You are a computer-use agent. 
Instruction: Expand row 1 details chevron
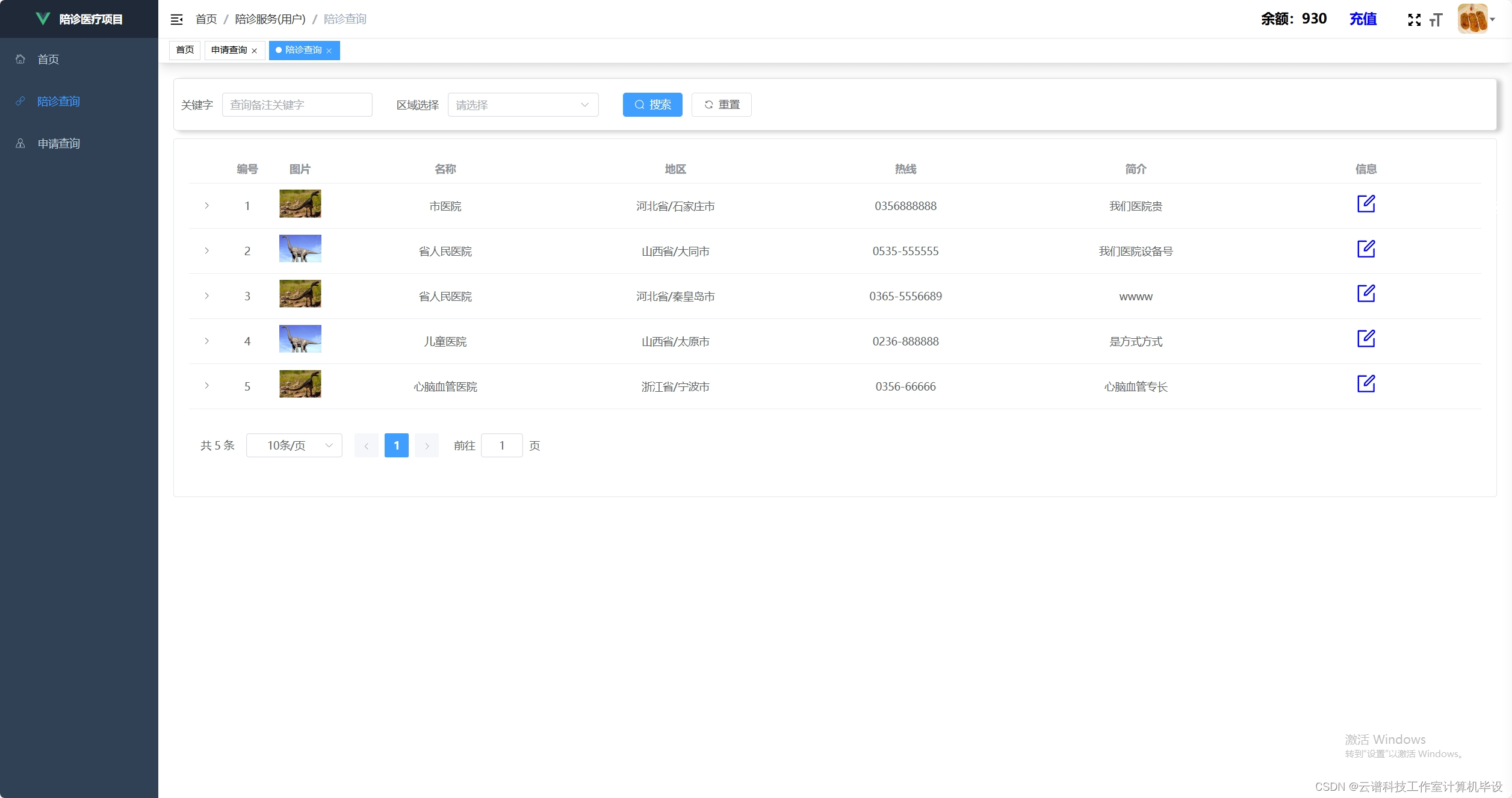pos(206,206)
